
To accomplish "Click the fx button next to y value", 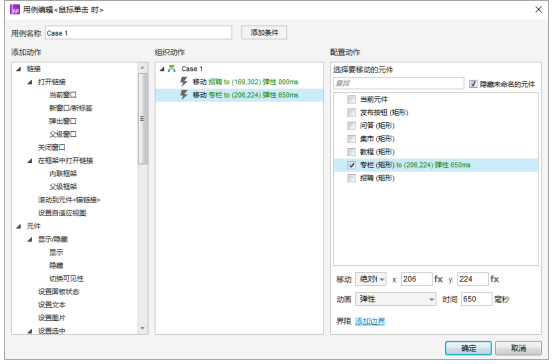I will click(x=494, y=279).
